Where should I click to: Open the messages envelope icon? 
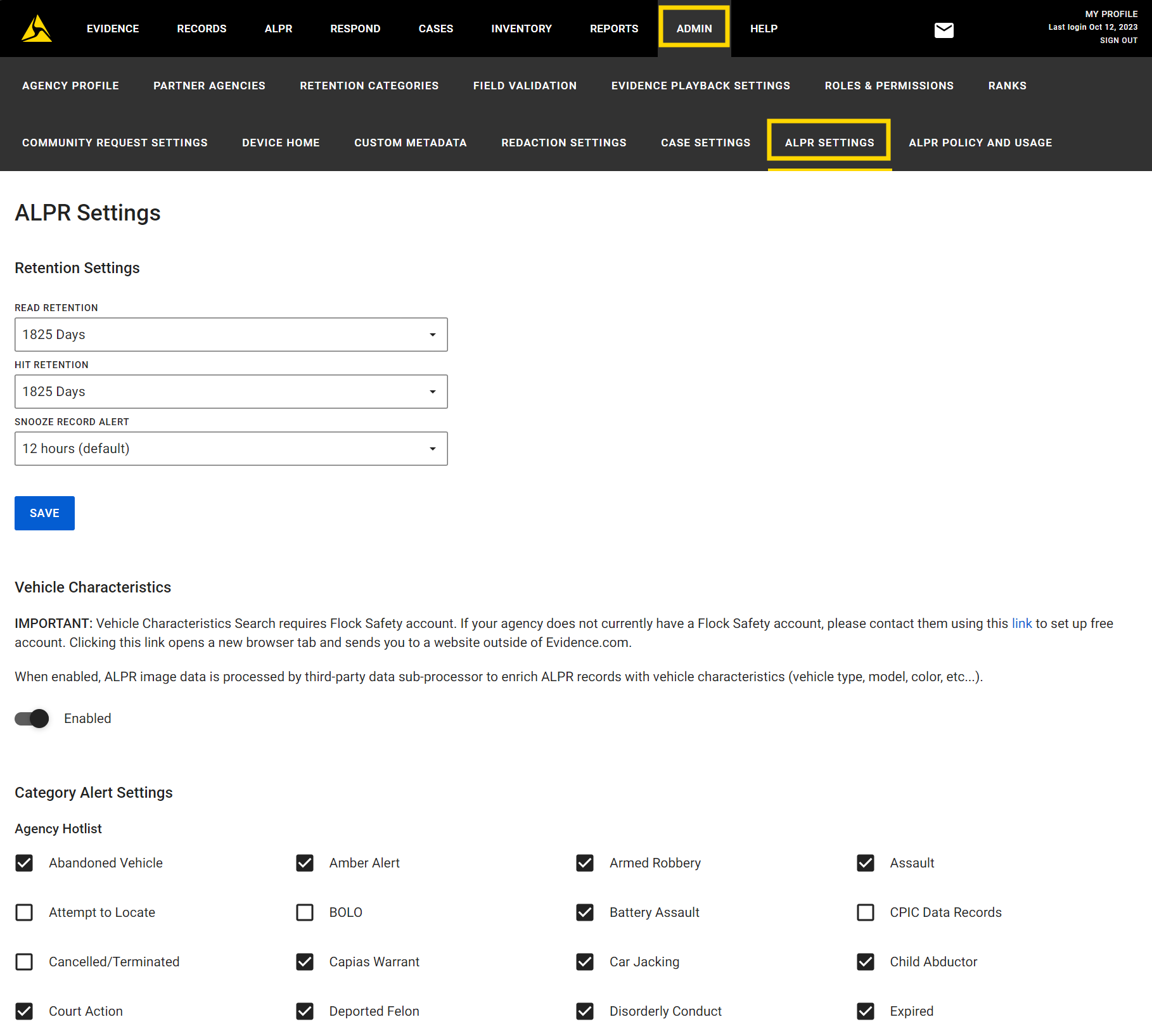[944, 29]
